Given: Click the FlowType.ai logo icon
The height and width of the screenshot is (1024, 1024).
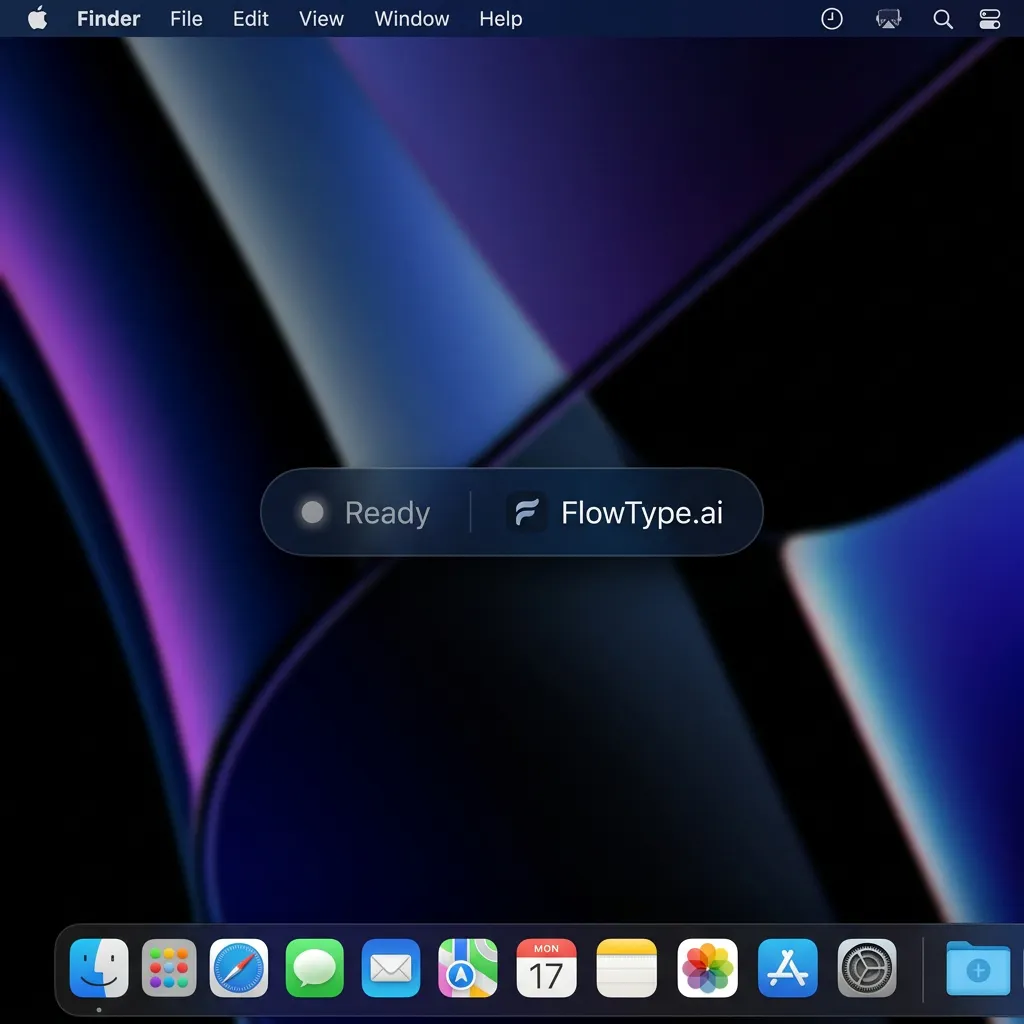Looking at the screenshot, I should [527, 512].
